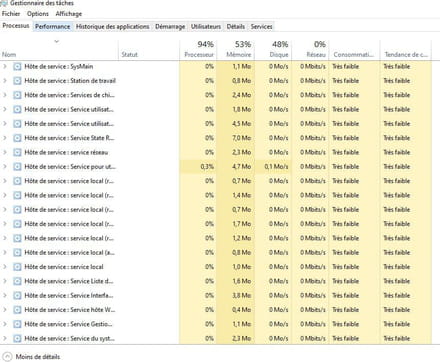Screen dimensions: 440x362
Task: Switch to the Performance tab
Action: 53,27
